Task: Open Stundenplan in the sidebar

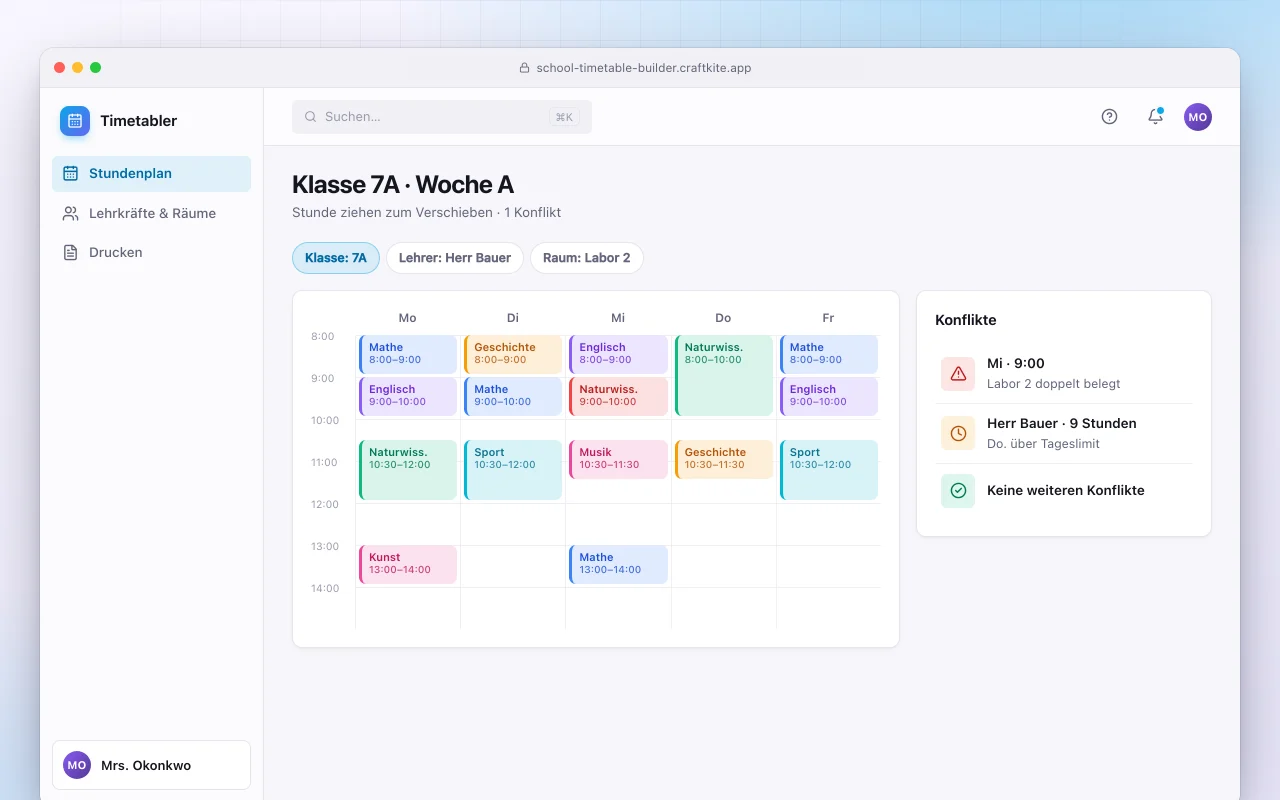Action: [152, 174]
